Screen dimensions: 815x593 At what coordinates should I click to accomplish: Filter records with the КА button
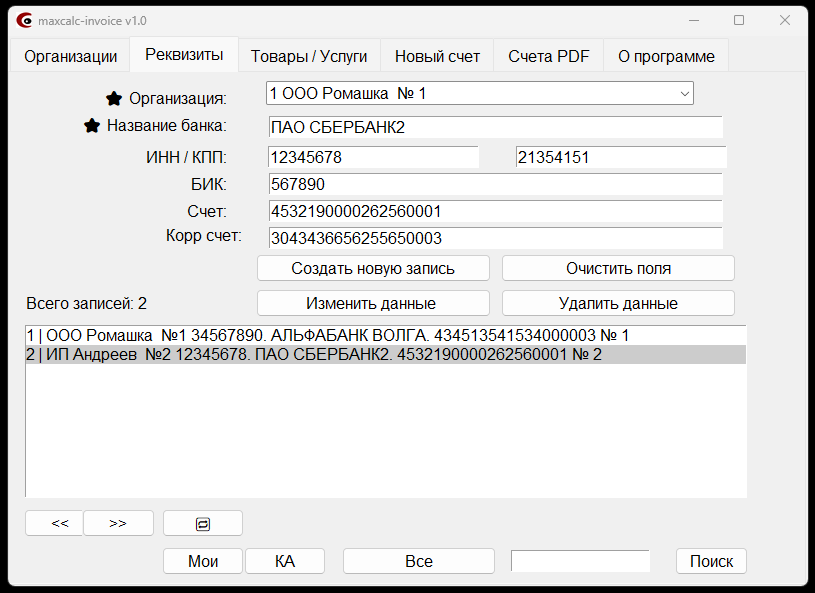click(285, 561)
